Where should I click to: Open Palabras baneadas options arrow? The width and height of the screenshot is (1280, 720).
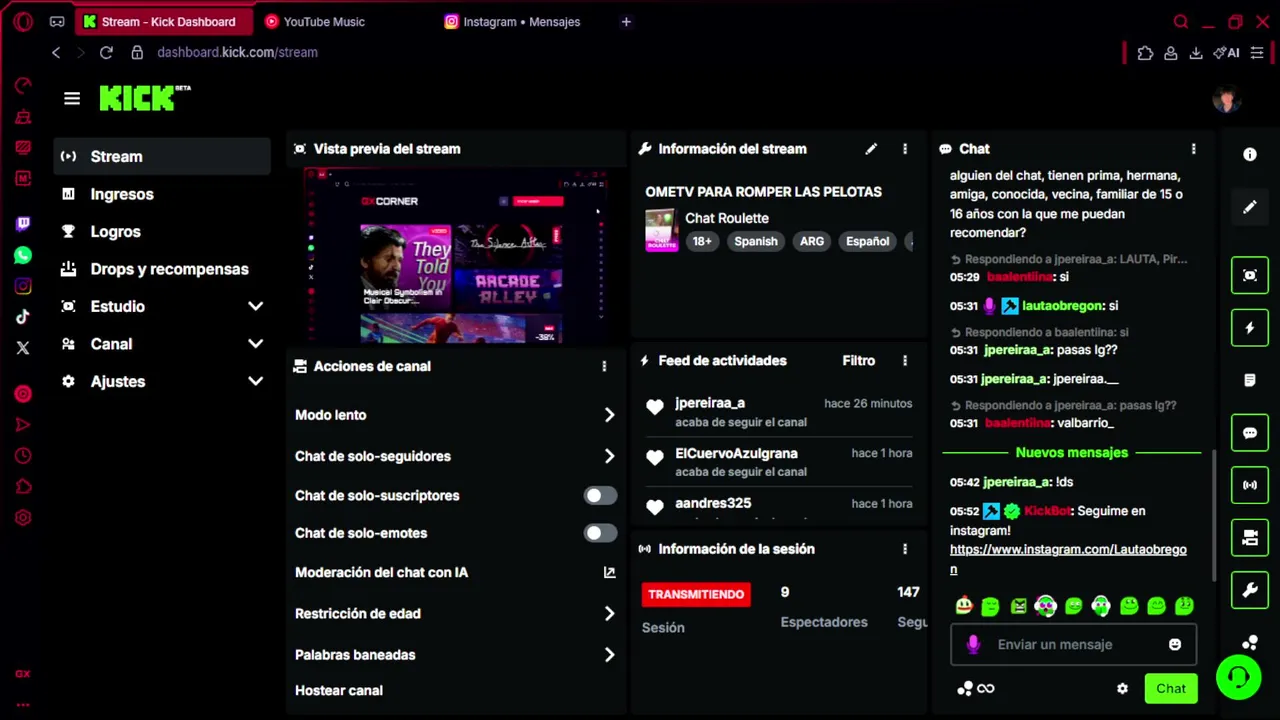609,655
